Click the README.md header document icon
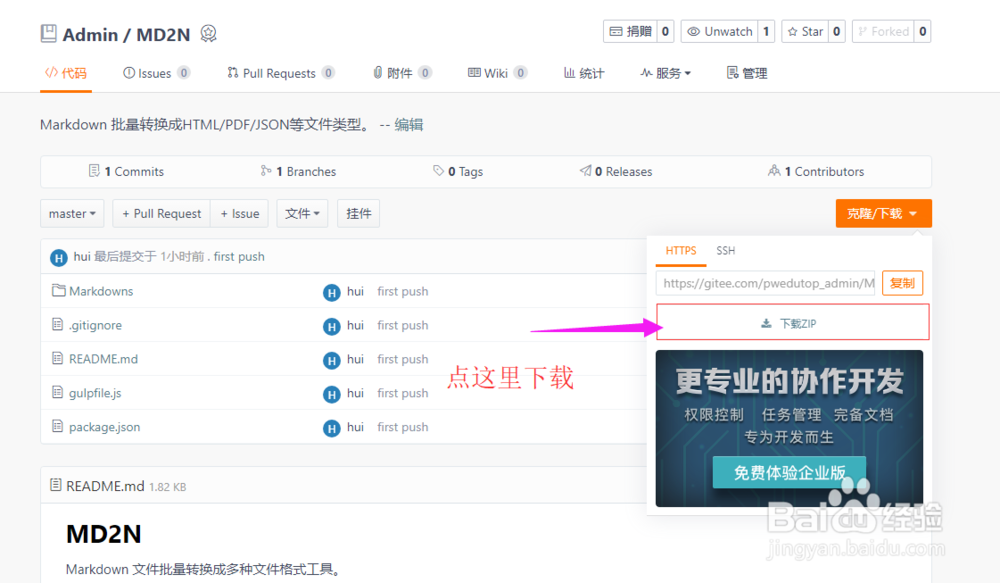 55,485
